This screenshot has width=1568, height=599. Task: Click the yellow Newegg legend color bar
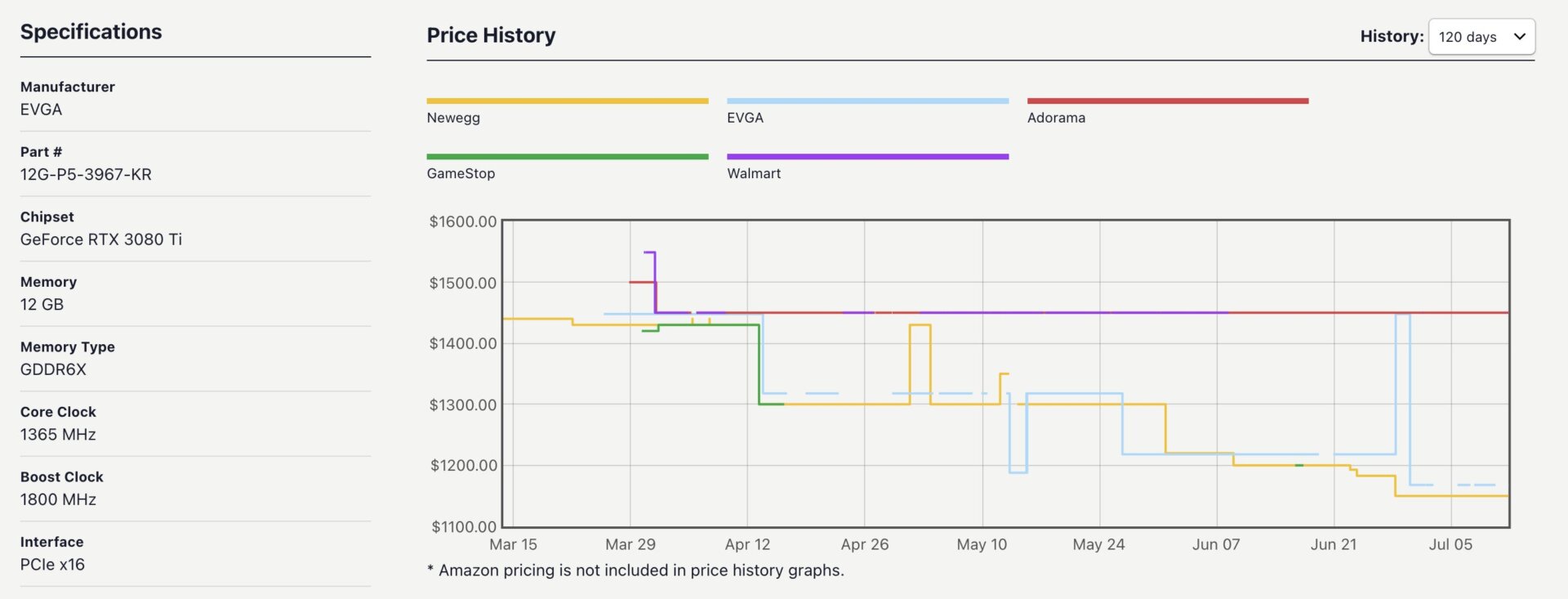(568, 101)
